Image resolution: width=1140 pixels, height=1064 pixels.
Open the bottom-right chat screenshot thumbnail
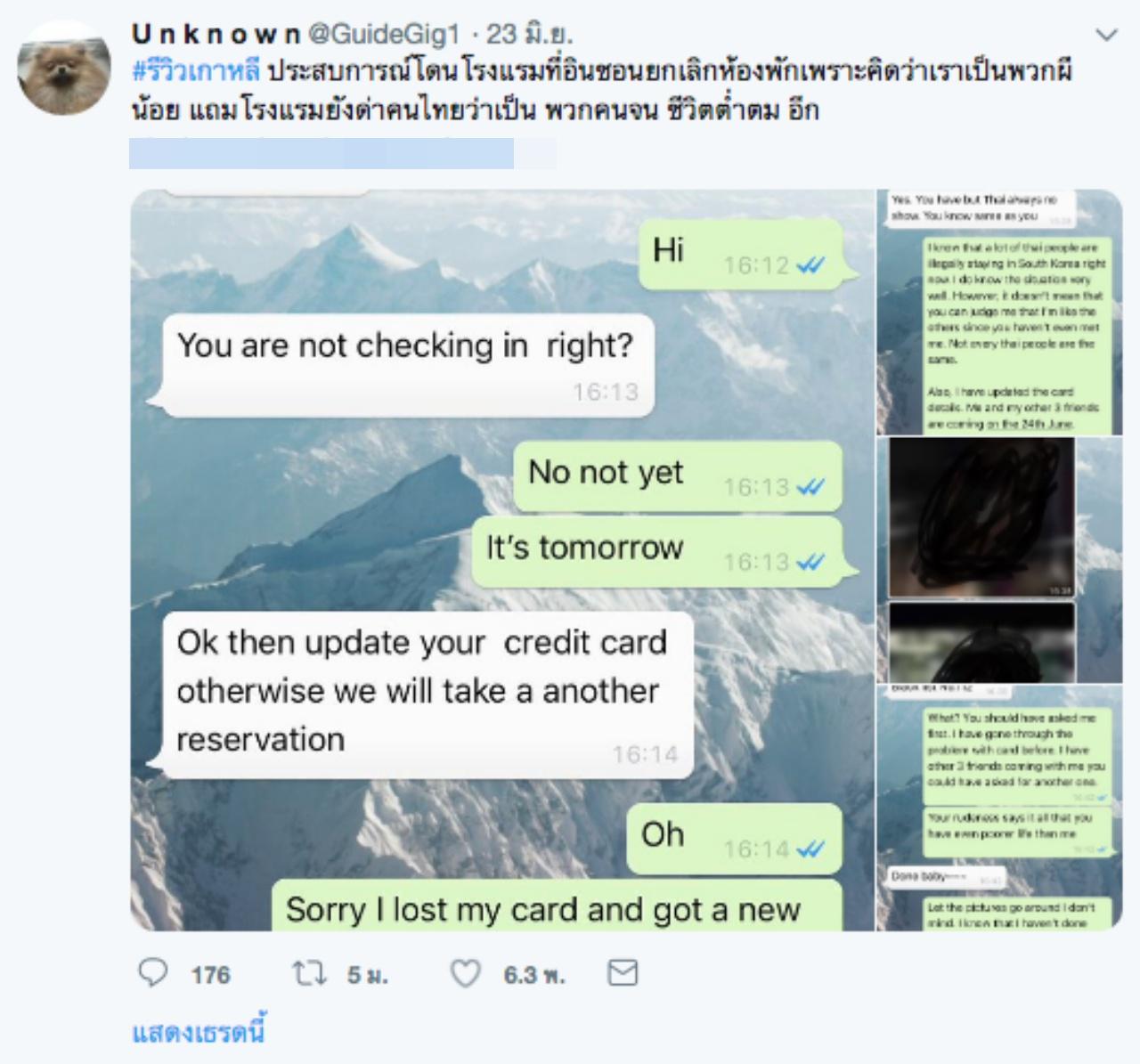coord(998,808)
